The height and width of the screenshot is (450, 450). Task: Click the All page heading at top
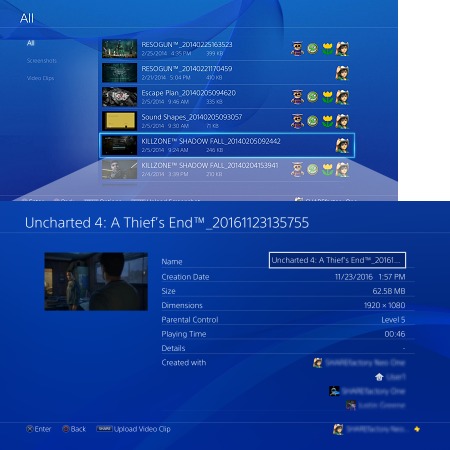point(27,18)
